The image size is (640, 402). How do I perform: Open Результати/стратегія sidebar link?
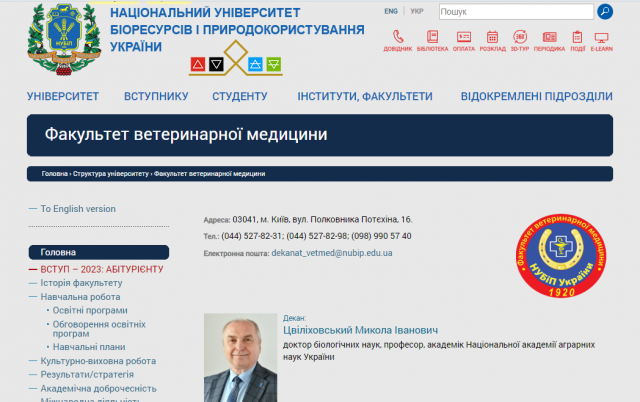point(87,374)
